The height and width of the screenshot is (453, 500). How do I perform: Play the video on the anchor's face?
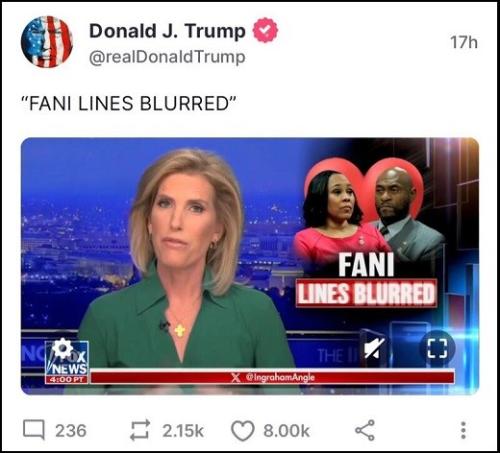click(x=187, y=213)
